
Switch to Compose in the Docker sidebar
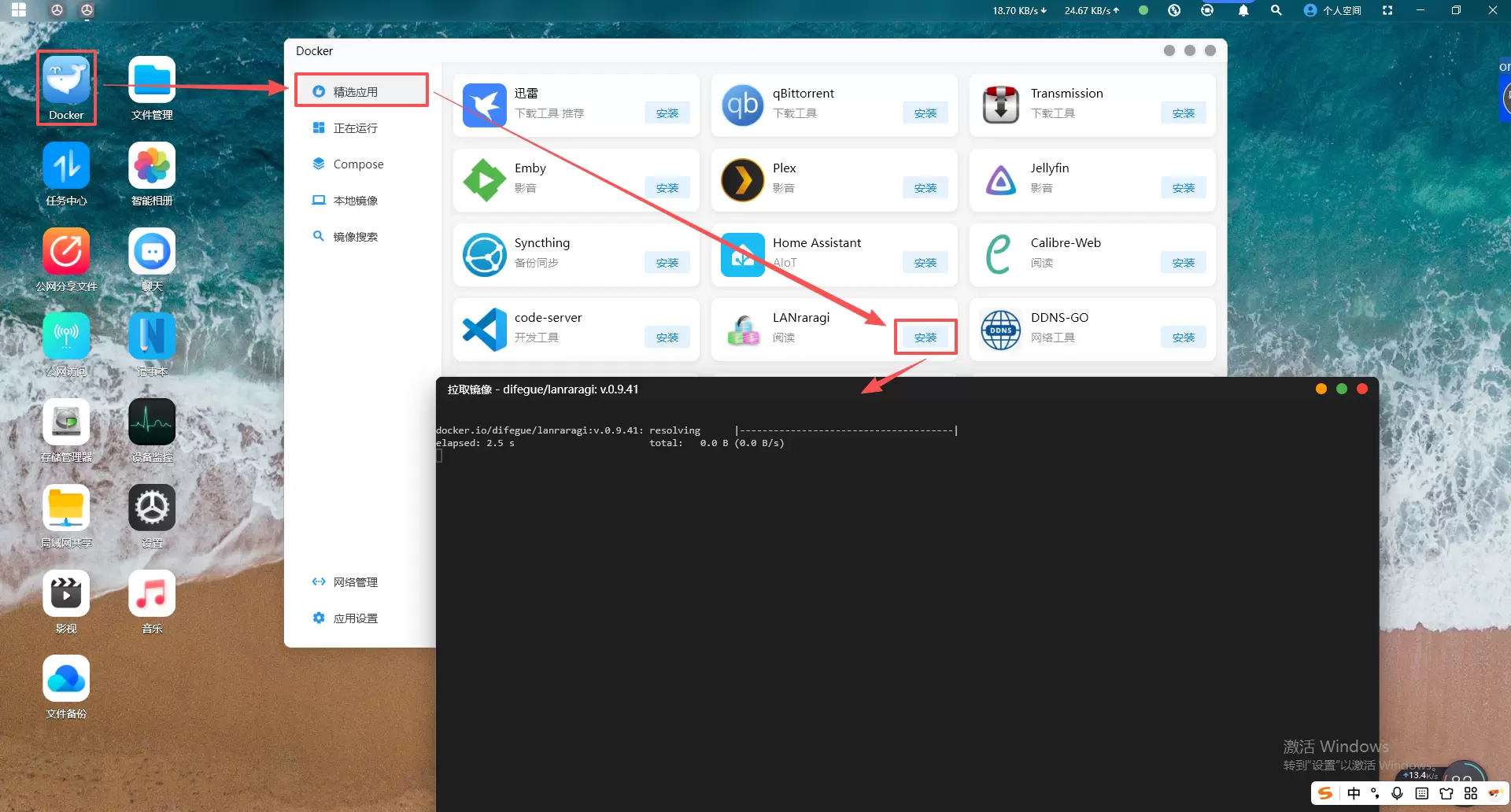358,164
